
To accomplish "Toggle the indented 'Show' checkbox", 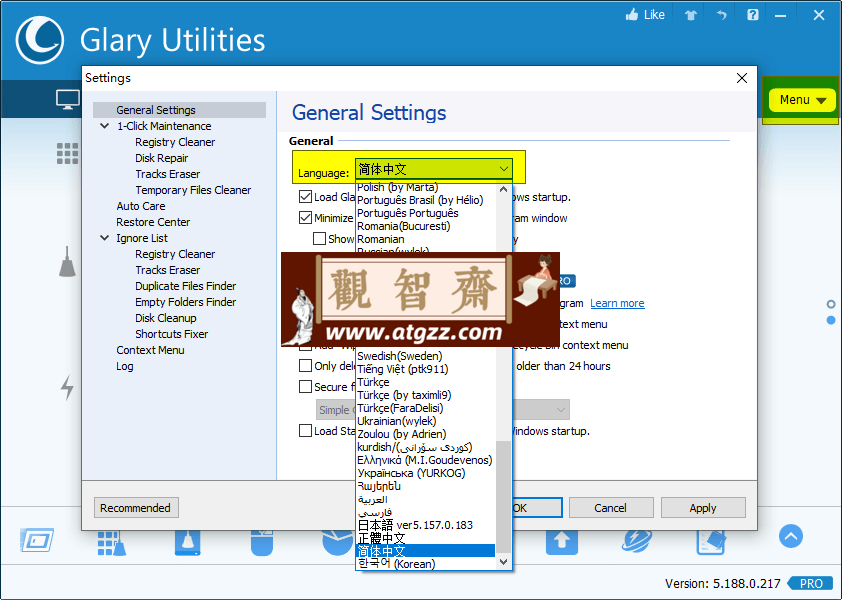I will click(x=320, y=238).
